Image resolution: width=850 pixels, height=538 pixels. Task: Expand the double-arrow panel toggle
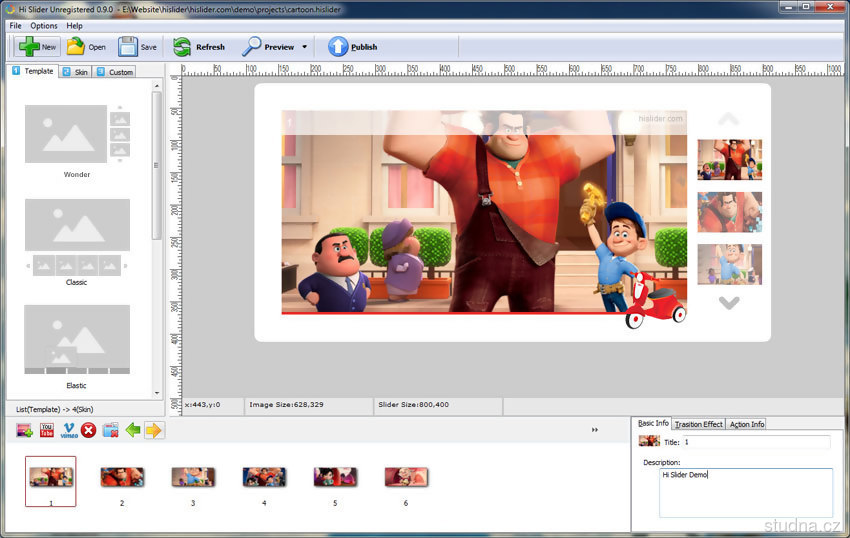point(595,430)
